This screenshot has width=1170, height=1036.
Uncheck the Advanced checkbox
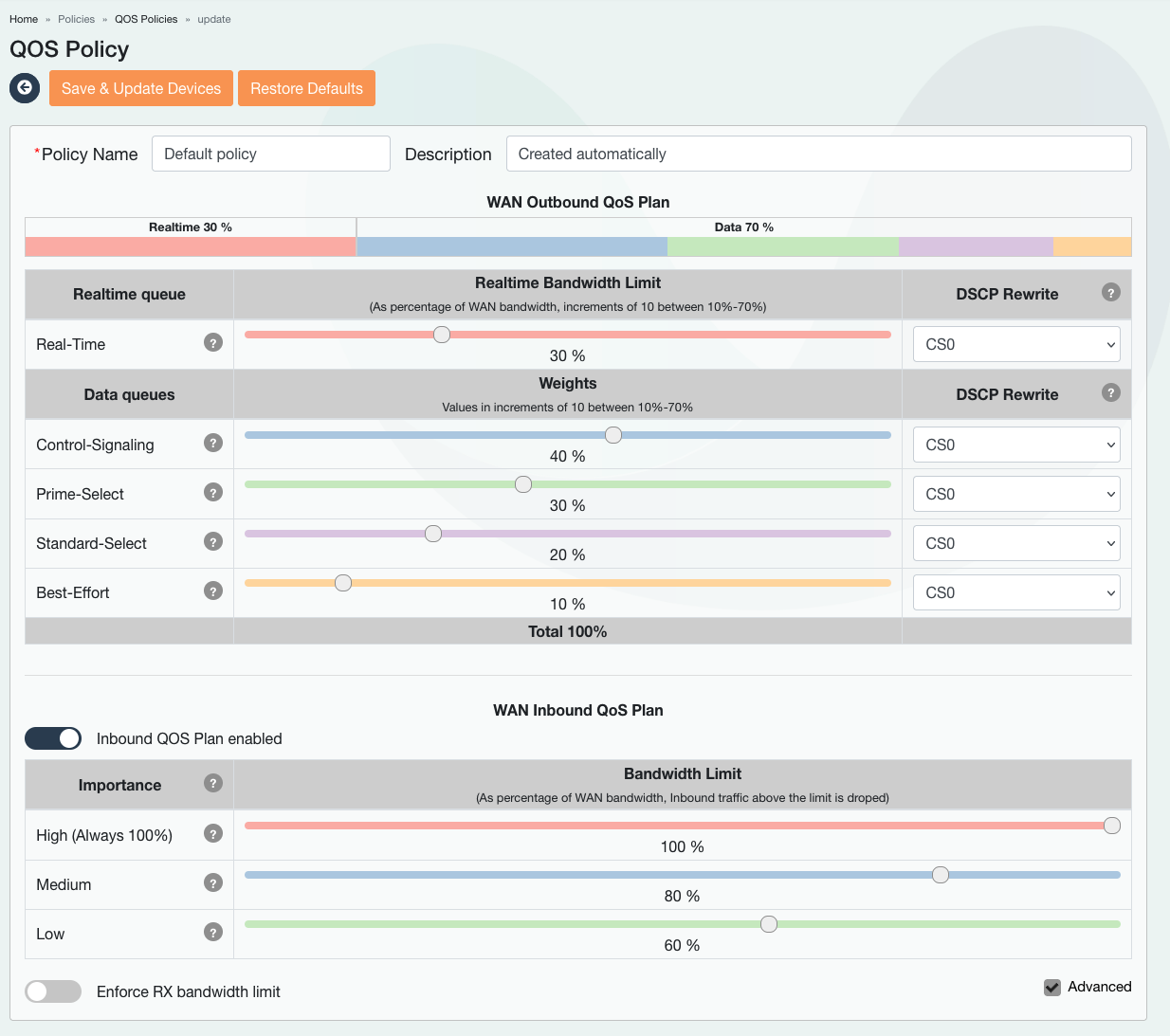(x=1052, y=988)
